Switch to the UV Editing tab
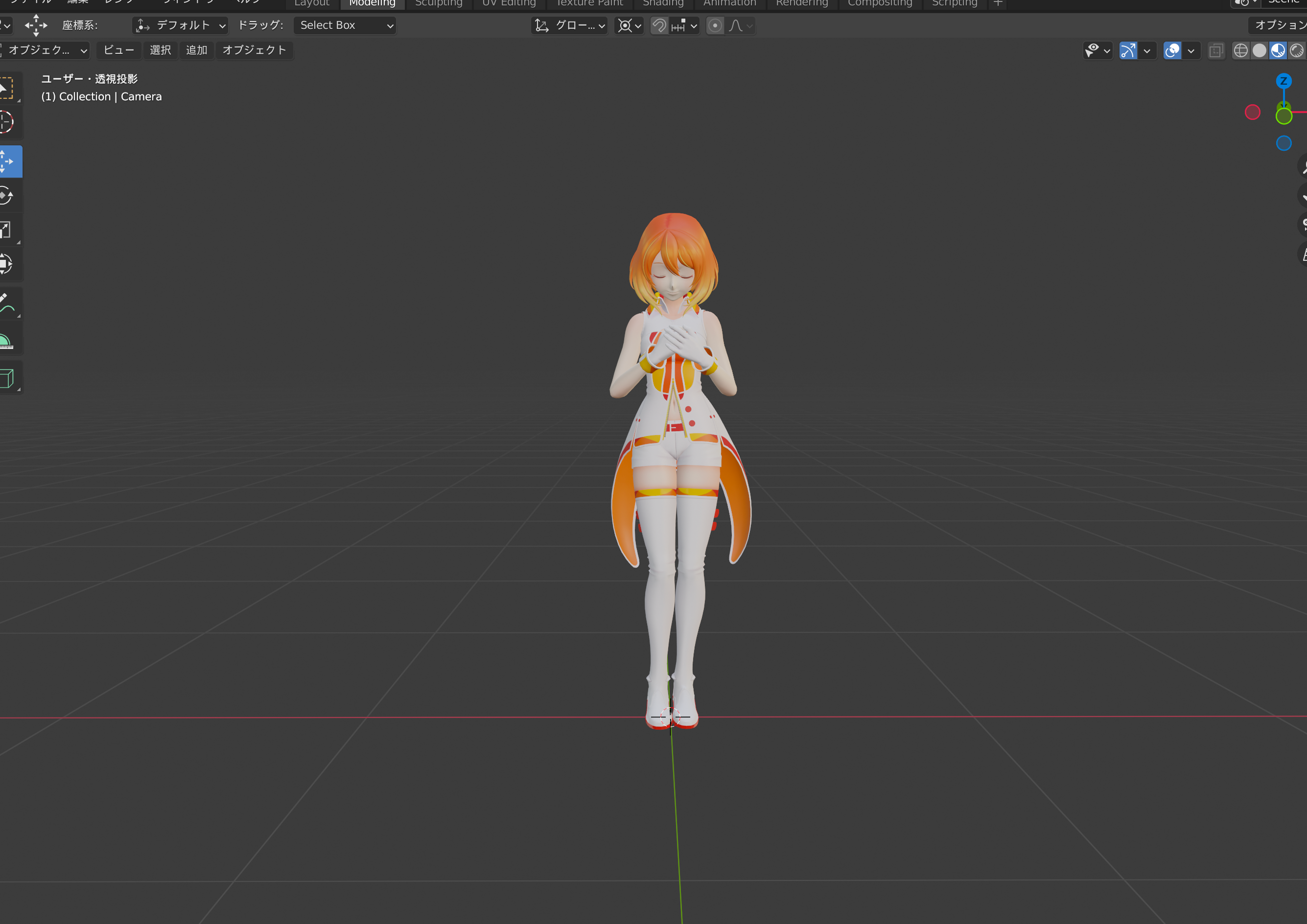The height and width of the screenshot is (924, 1307). pos(510,3)
